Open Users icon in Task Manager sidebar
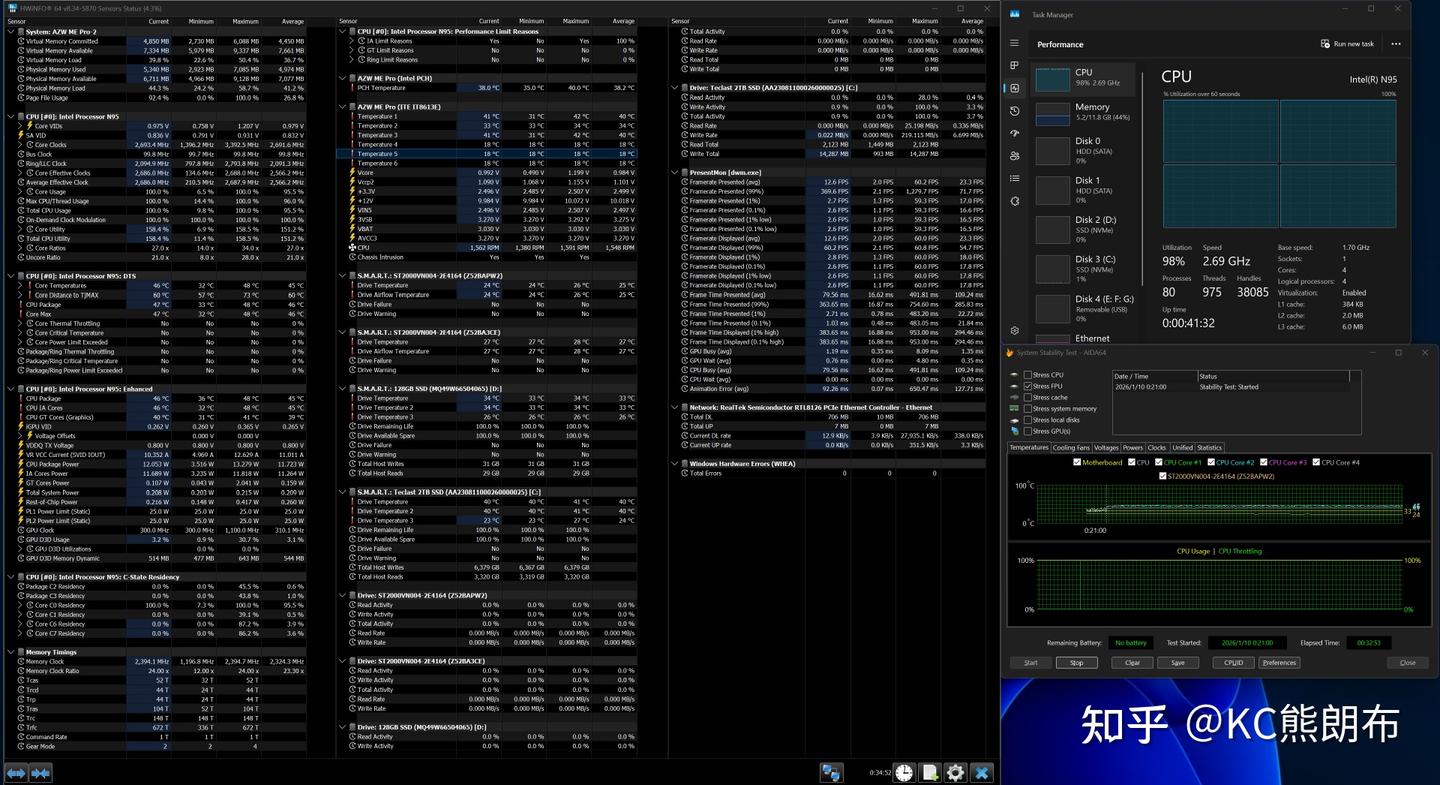The height and width of the screenshot is (785, 1440). pos(1014,156)
